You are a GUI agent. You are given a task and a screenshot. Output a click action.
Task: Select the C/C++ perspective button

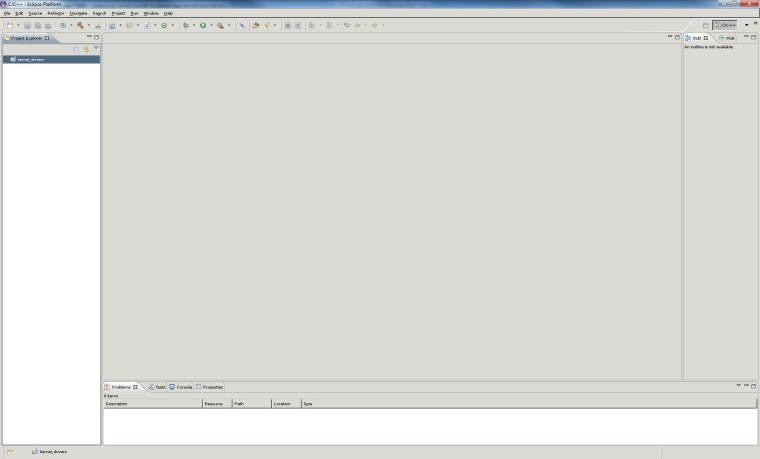click(x=725, y=25)
